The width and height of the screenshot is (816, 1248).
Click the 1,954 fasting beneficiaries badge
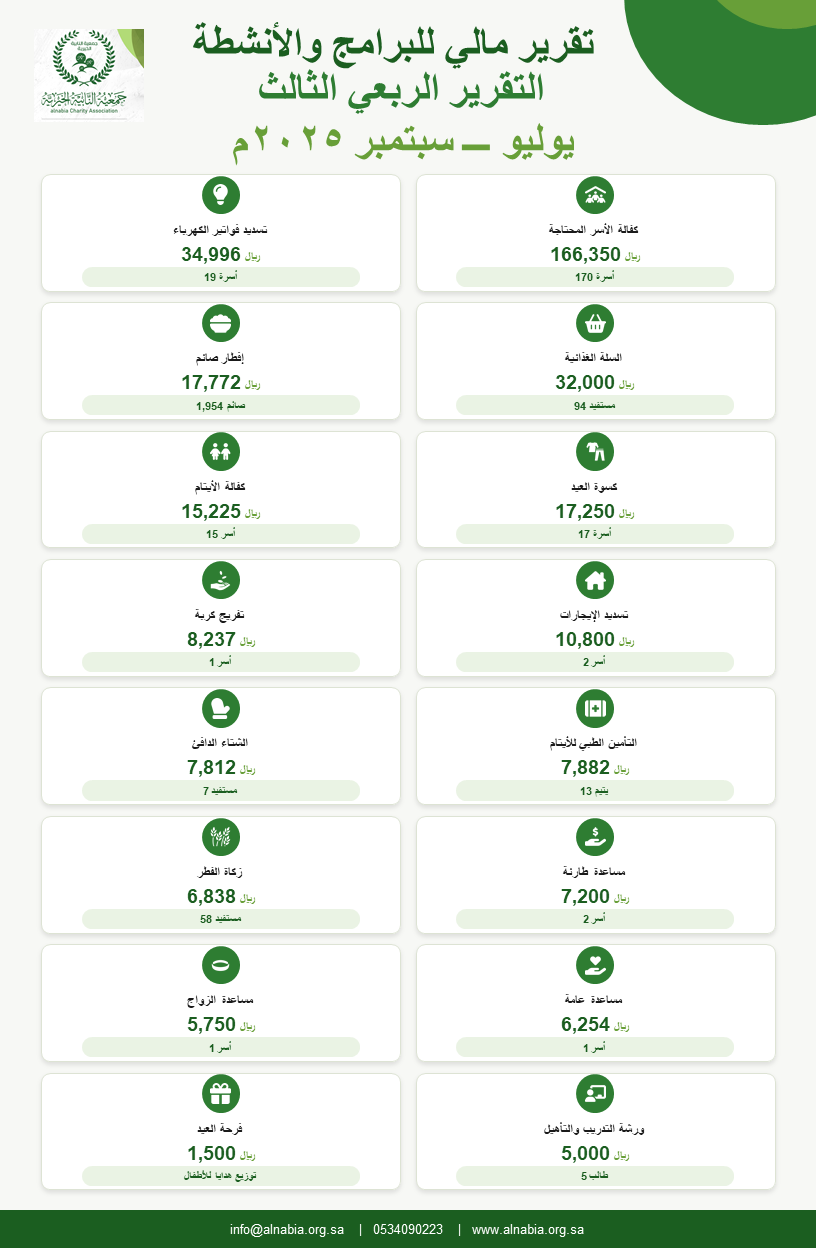click(221, 405)
